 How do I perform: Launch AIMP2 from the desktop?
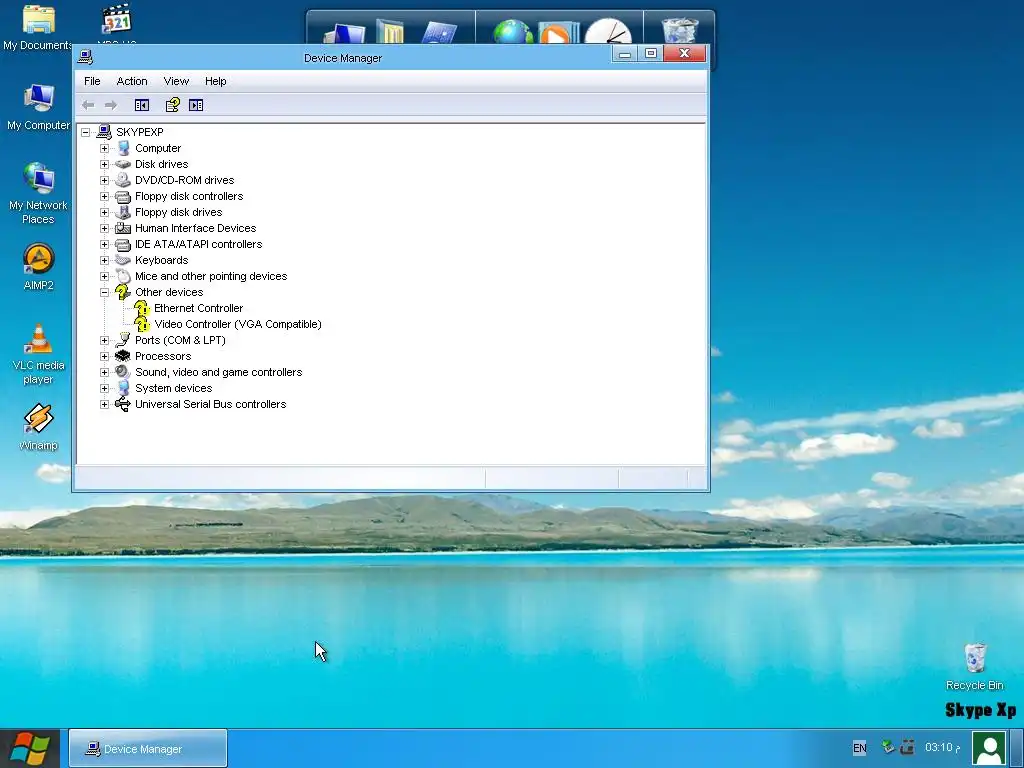click(x=38, y=266)
